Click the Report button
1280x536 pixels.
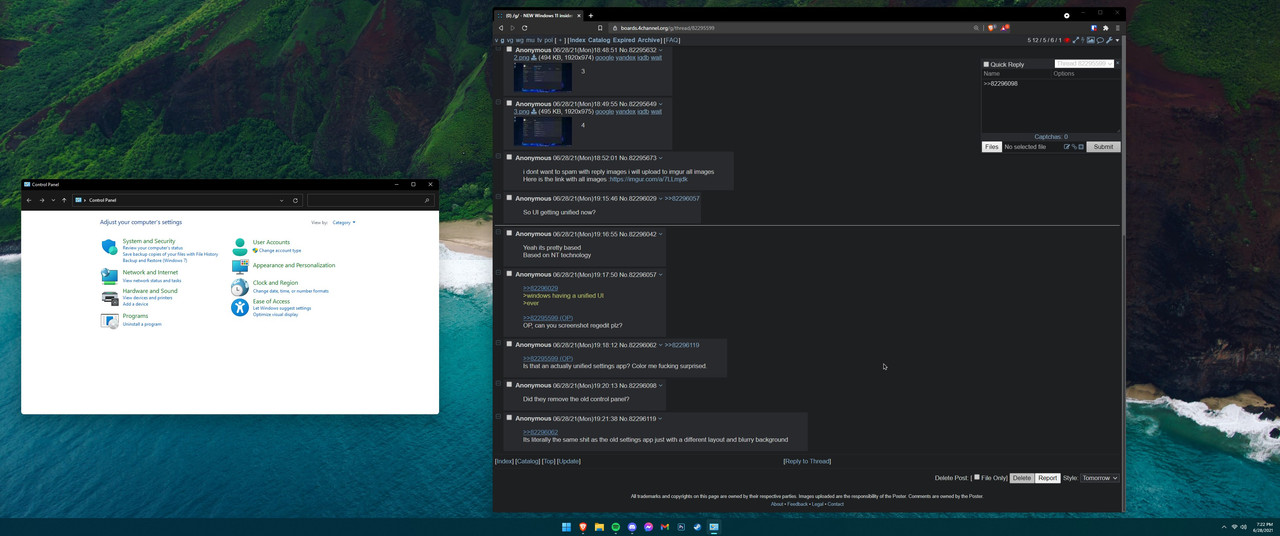1047,478
